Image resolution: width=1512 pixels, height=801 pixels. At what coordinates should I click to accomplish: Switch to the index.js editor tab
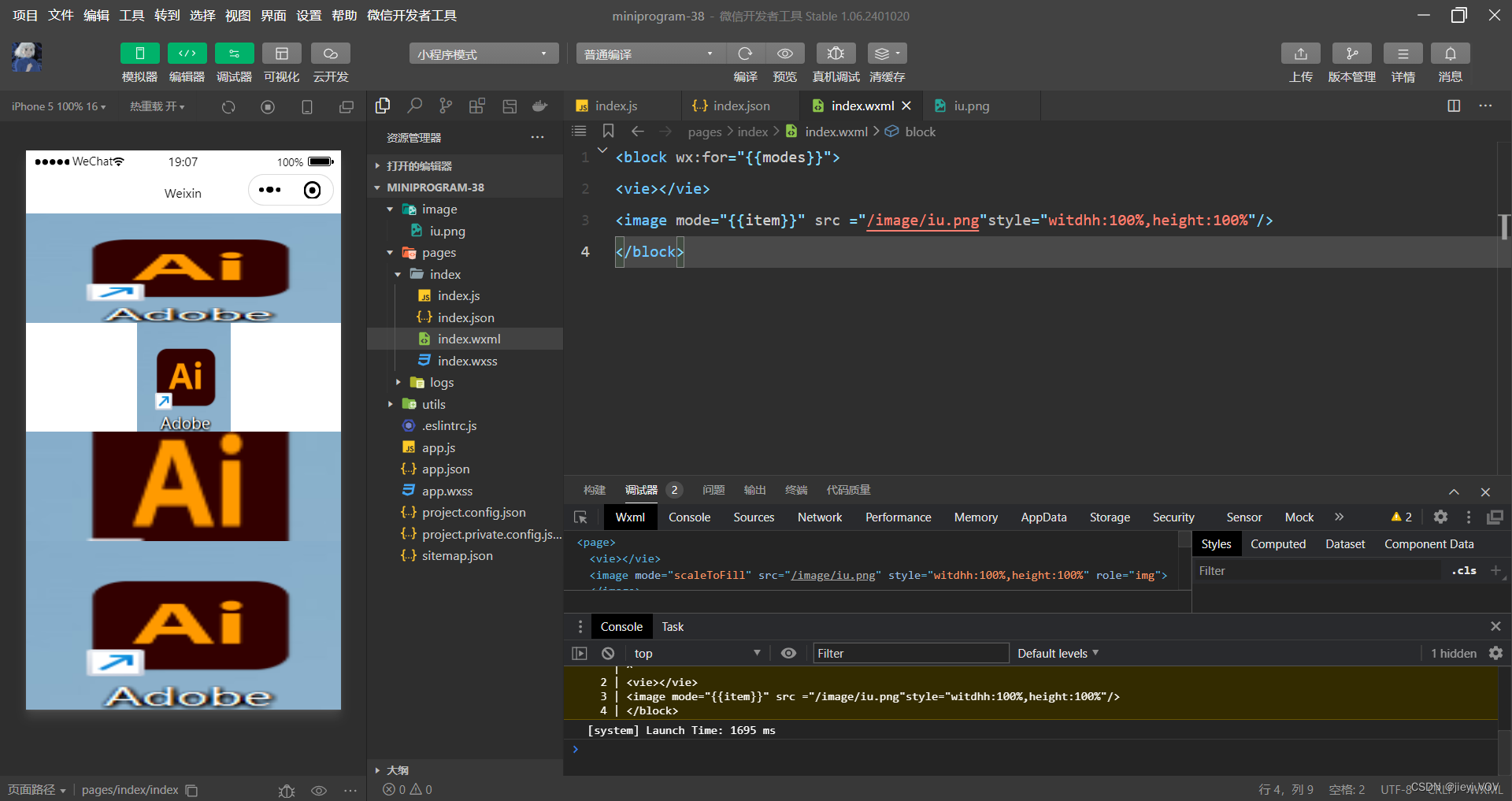click(x=616, y=106)
